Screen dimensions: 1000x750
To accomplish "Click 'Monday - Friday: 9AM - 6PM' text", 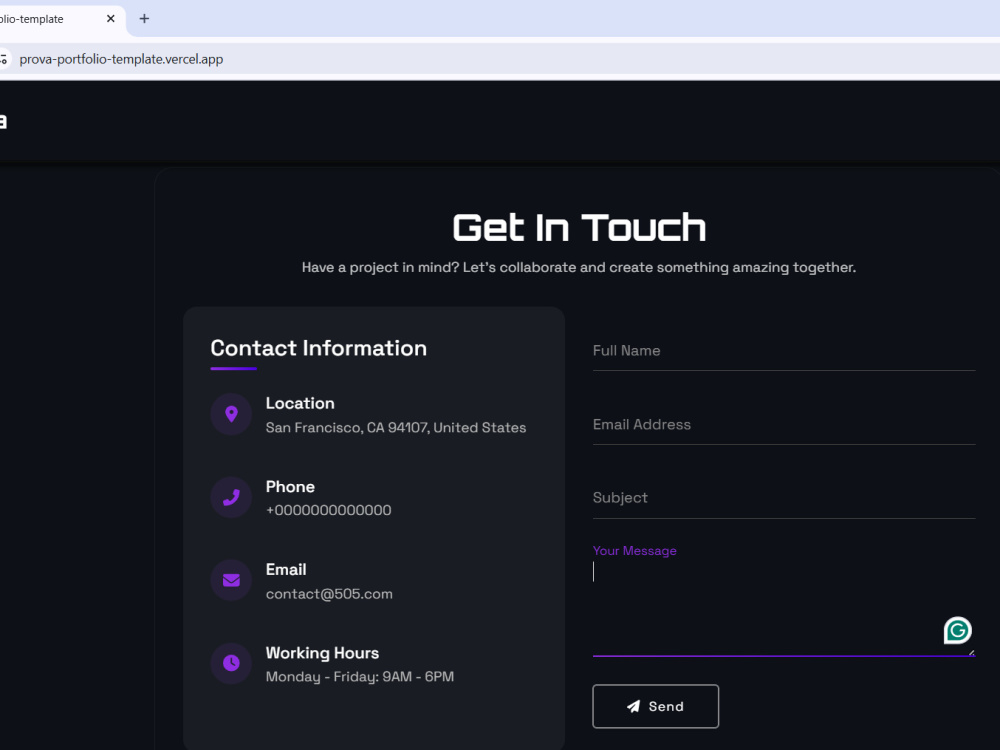I will [360, 677].
